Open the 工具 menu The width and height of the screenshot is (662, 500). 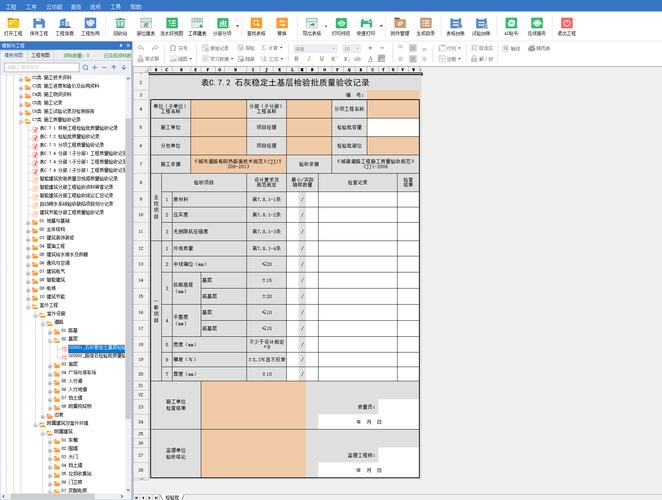coord(116,6)
